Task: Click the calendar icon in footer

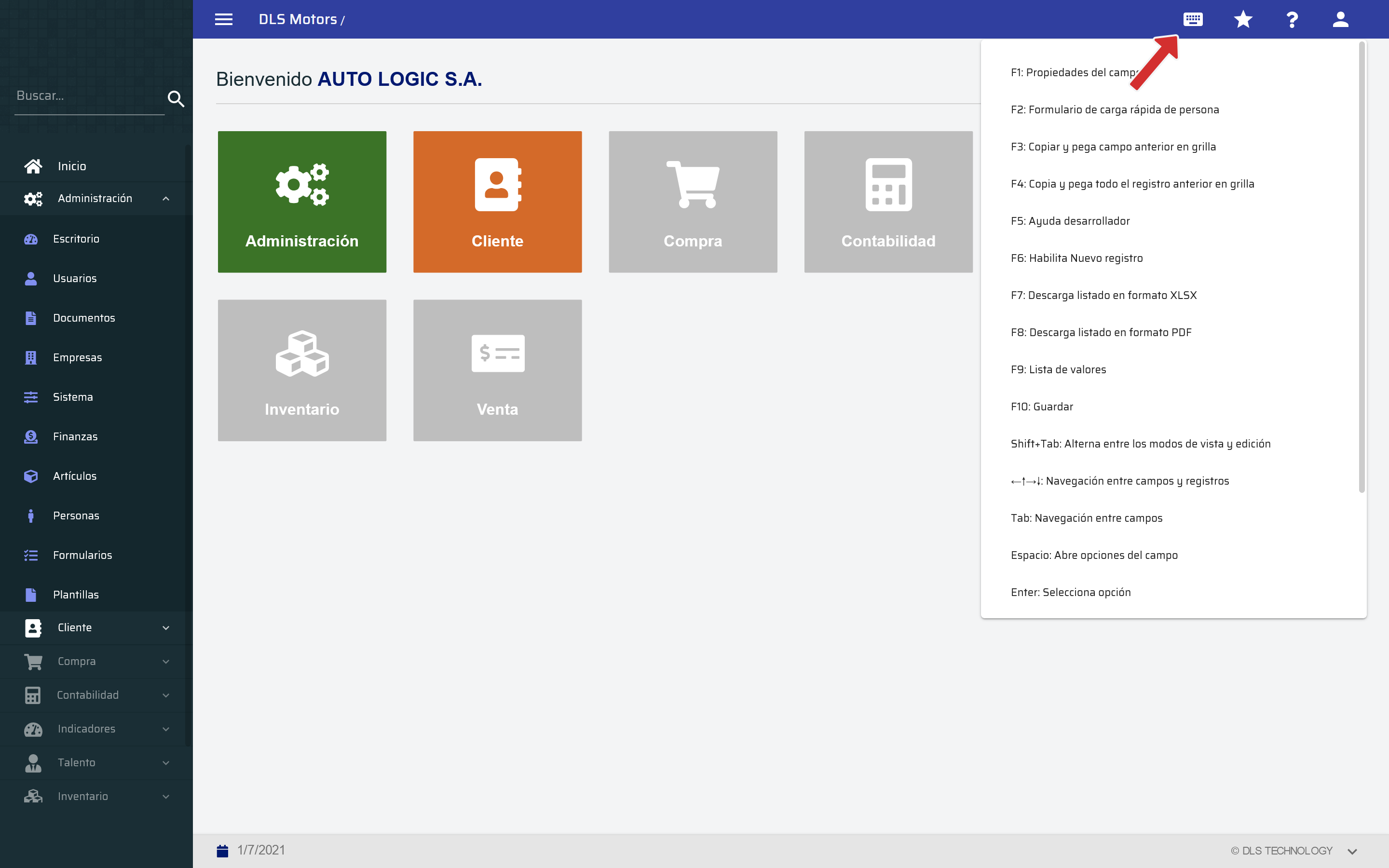Action: click(223, 850)
